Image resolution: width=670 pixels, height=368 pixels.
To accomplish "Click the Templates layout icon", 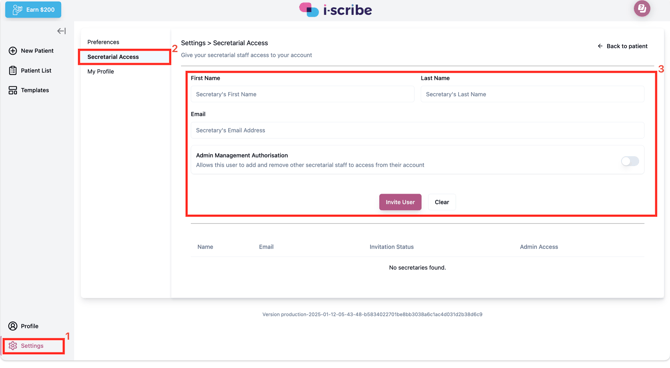I will point(13,90).
